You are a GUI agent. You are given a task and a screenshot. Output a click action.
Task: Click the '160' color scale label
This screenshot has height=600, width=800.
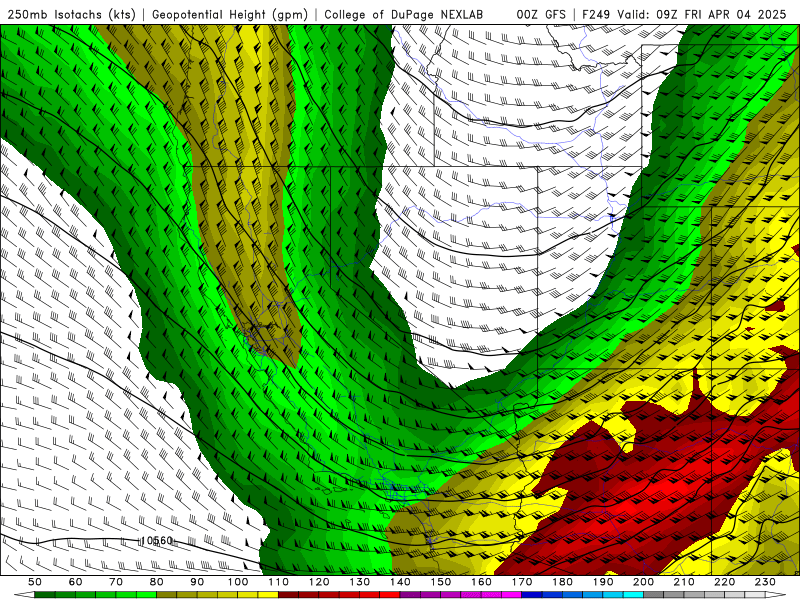(482, 582)
